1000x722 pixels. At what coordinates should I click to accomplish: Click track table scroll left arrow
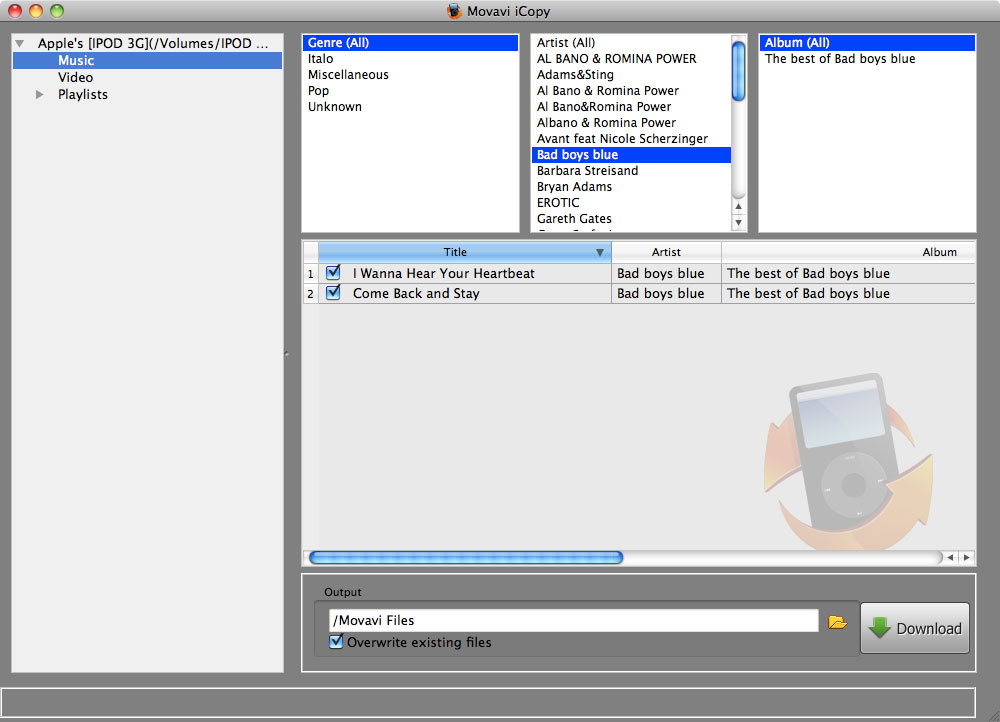tap(951, 557)
